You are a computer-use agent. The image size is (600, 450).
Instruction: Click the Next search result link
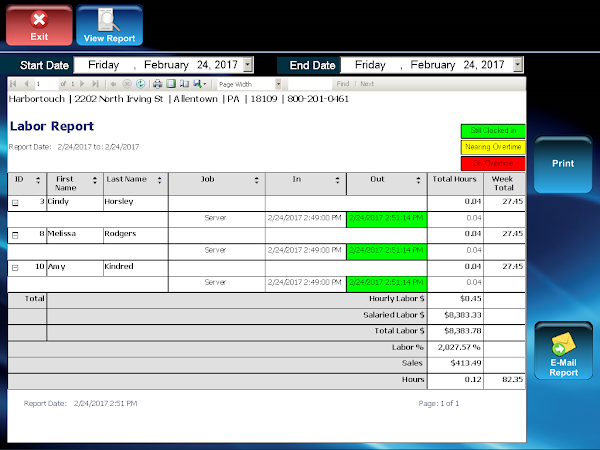(x=367, y=84)
